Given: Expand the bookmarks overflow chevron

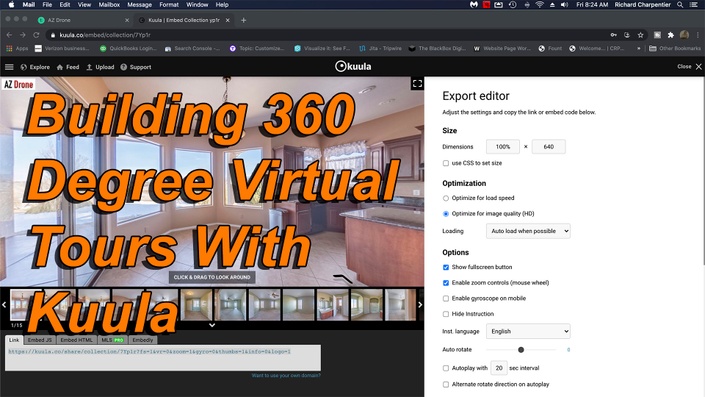Looking at the screenshot, I should (x=638, y=49).
